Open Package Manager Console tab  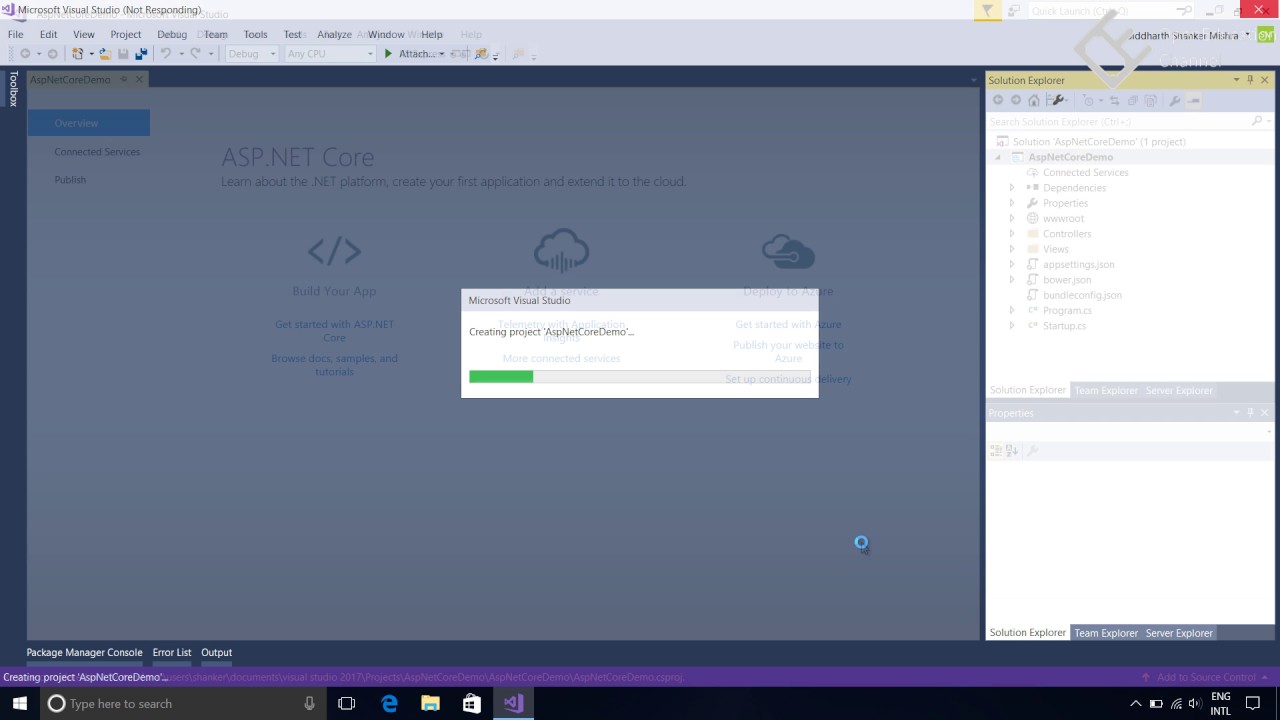(84, 653)
